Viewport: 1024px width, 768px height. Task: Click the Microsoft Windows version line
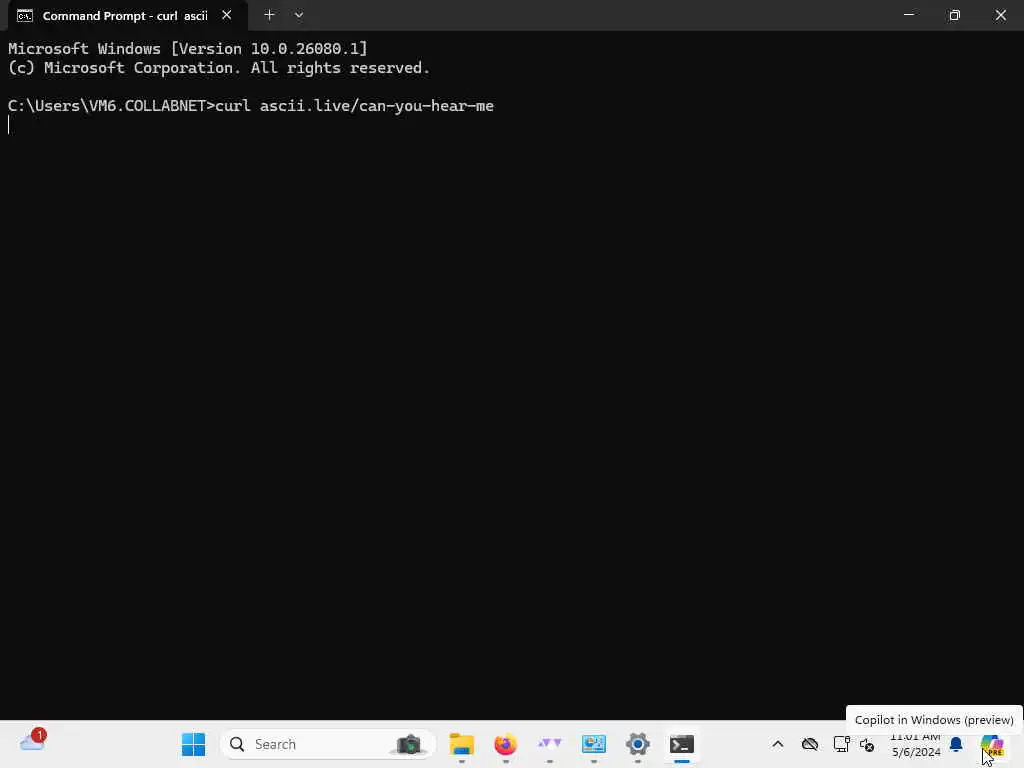[187, 48]
